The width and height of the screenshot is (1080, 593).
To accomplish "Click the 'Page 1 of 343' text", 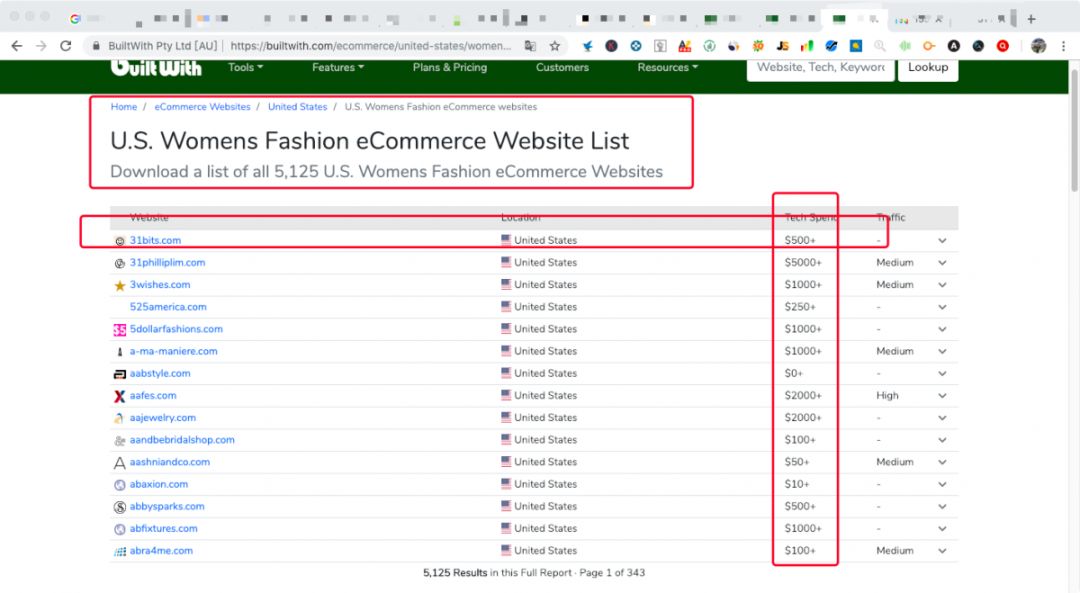I will (x=612, y=573).
